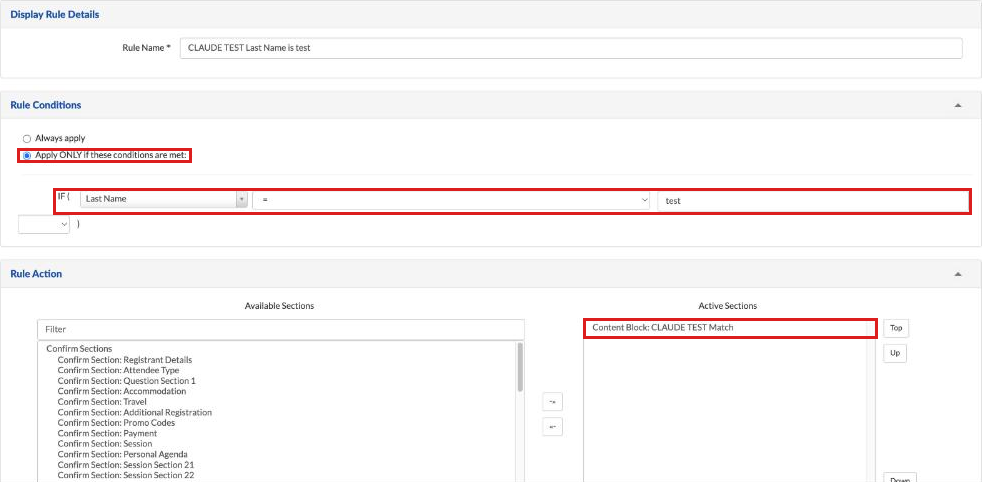Select Confirm Section: Session Section 22
Image resolution: width=982 pixels, height=482 pixels.
[x=126, y=475]
